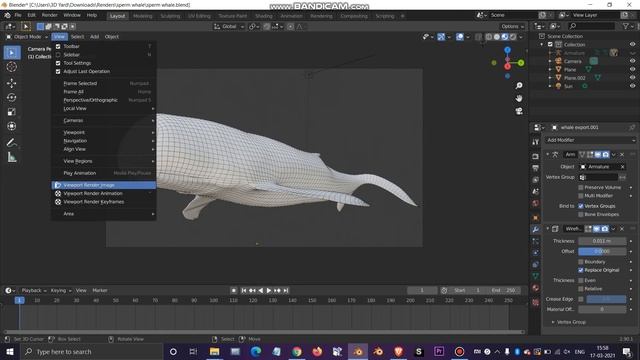Jump to the first frame

(x=244, y=290)
